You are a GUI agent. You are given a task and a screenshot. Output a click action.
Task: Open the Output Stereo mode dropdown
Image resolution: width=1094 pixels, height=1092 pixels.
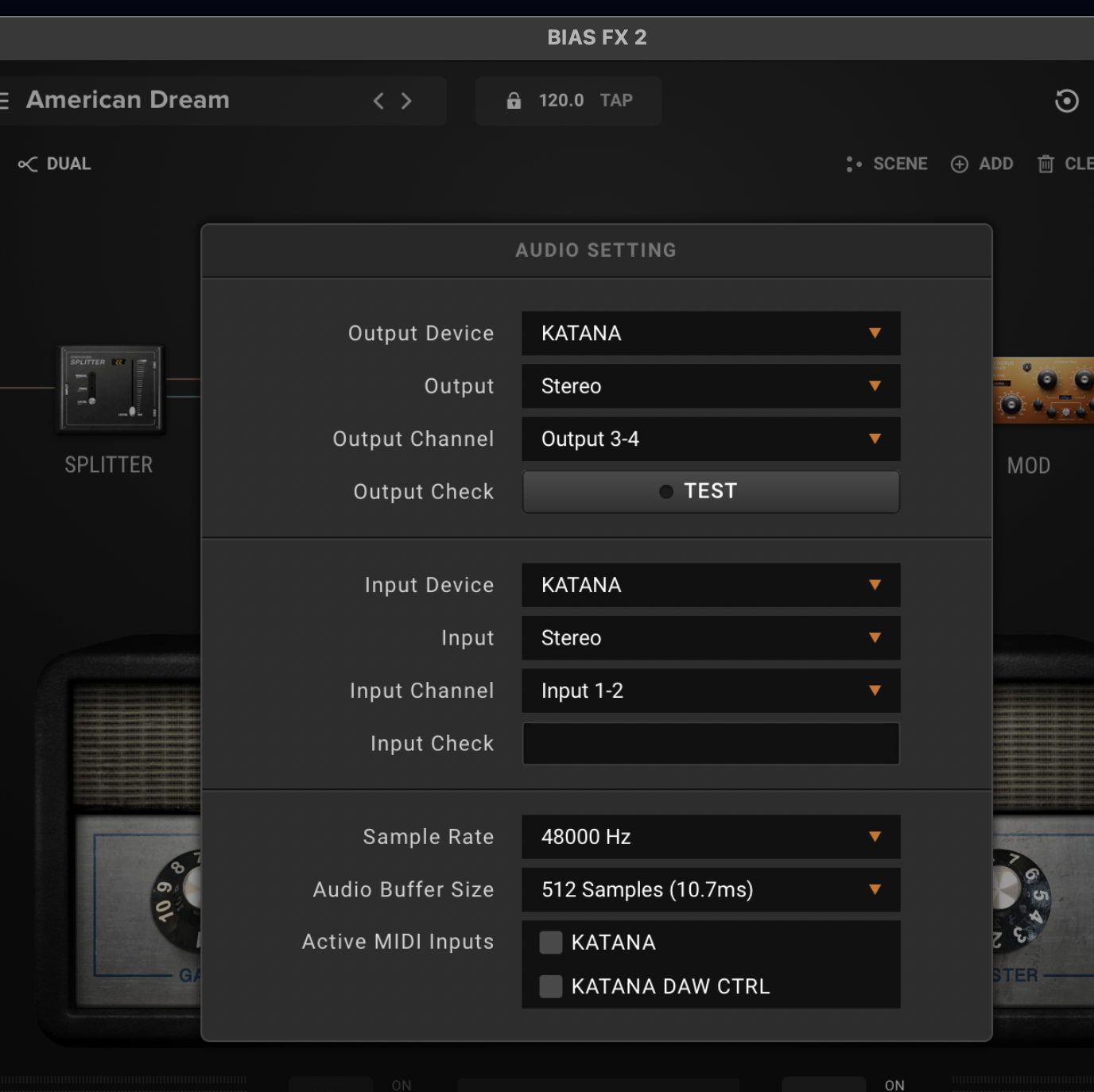coord(711,386)
